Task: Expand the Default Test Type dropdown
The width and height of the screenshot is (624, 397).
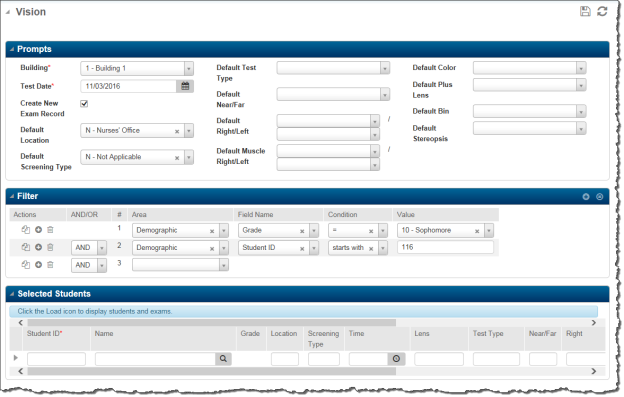Action: click(385, 68)
